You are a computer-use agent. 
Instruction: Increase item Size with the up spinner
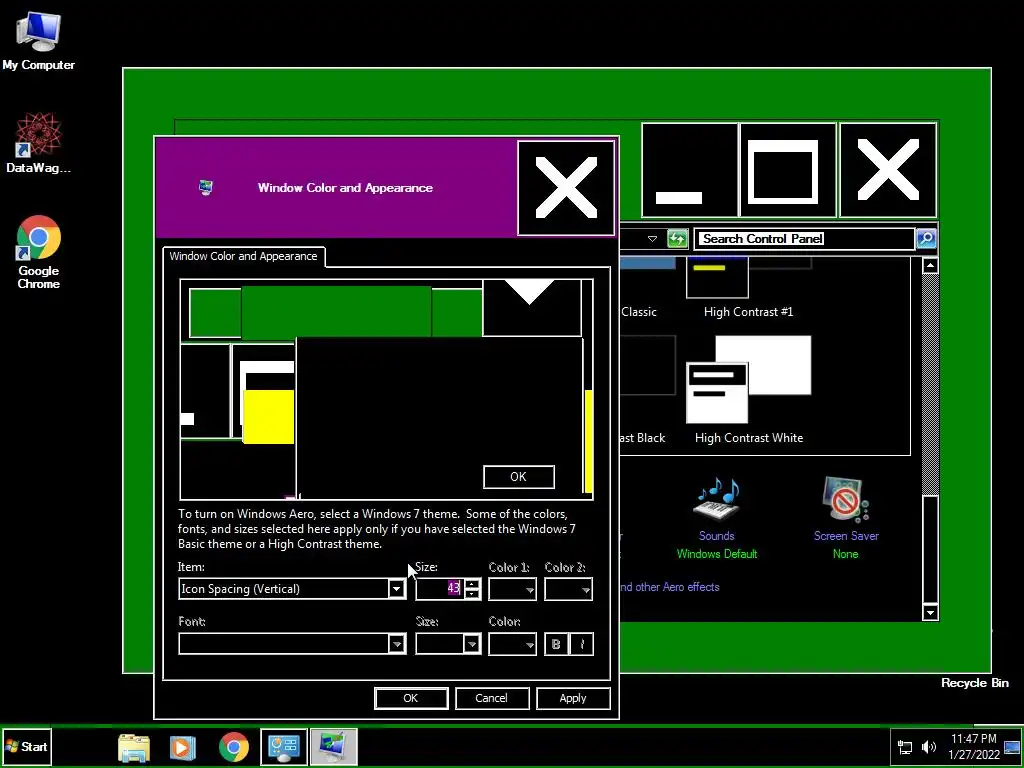pyautogui.click(x=472, y=584)
